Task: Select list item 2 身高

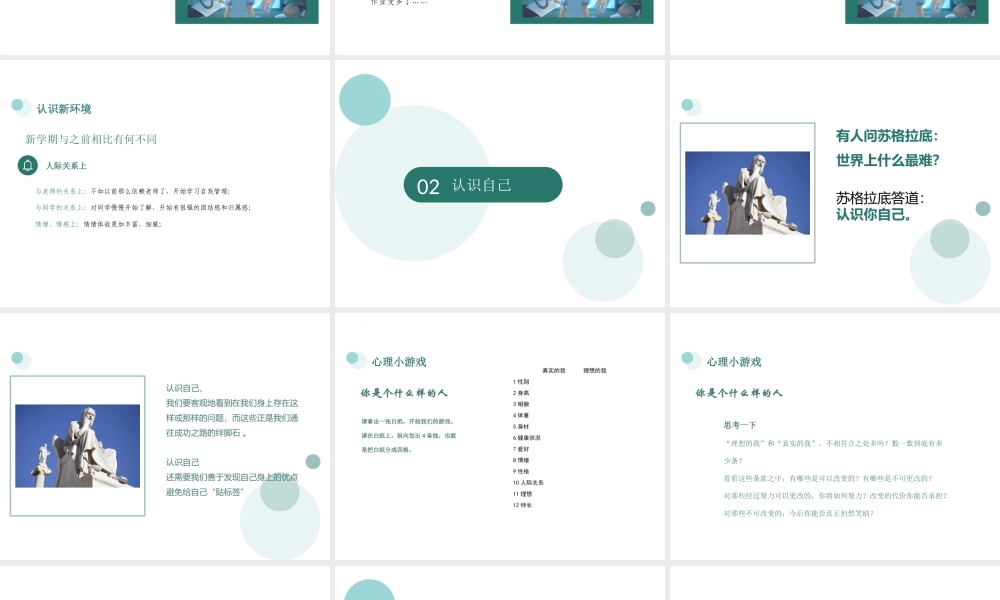Action: click(521, 393)
